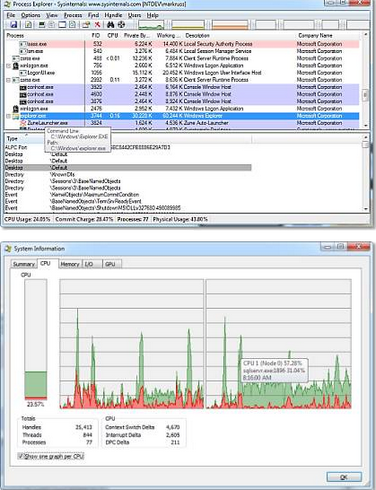
Task: Click the green CPU mini graph in toolbar
Action: tap(151, 25)
